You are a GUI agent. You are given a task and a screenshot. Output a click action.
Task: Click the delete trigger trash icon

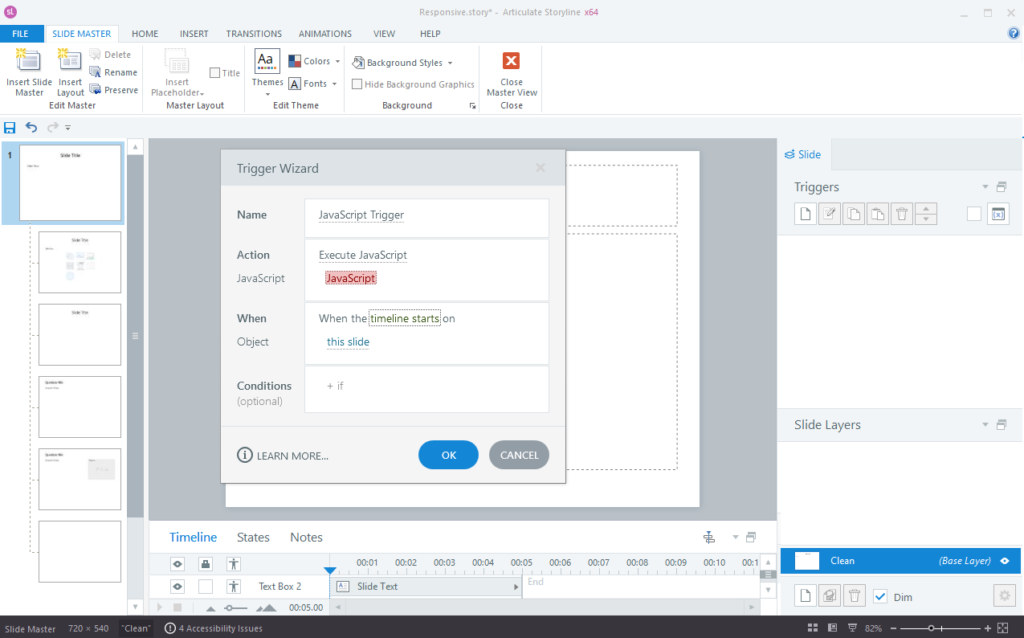[902, 214]
